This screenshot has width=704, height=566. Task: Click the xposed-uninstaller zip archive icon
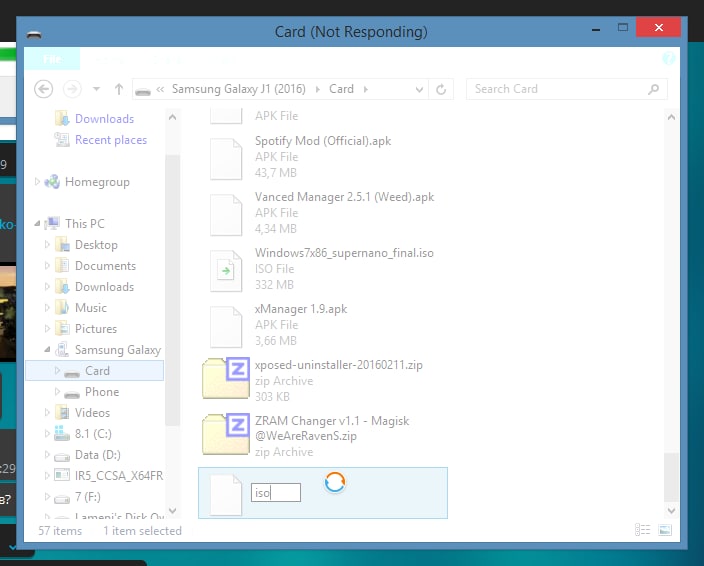pos(226,378)
